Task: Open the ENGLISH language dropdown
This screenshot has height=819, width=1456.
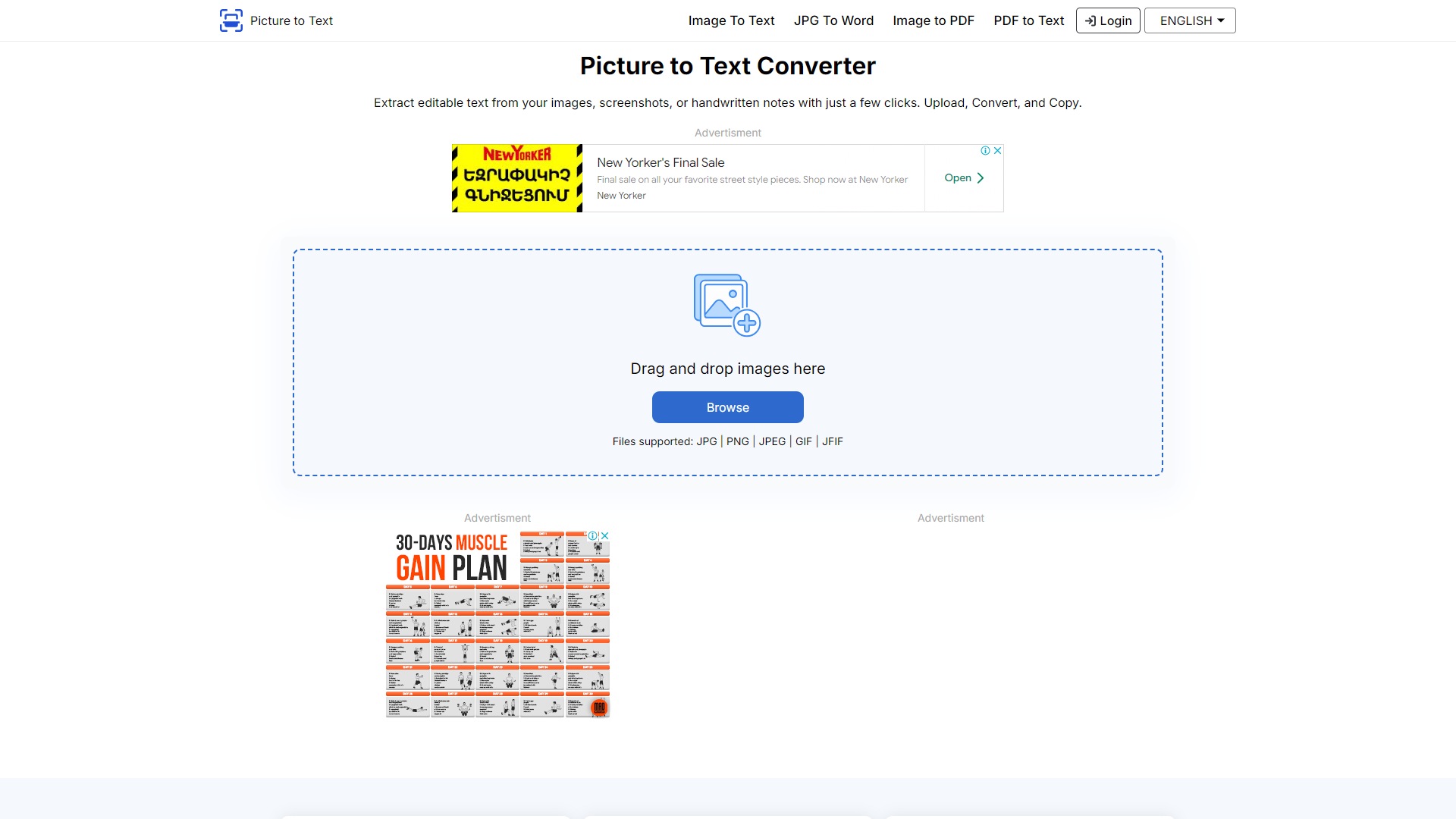Action: tap(1189, 20)
